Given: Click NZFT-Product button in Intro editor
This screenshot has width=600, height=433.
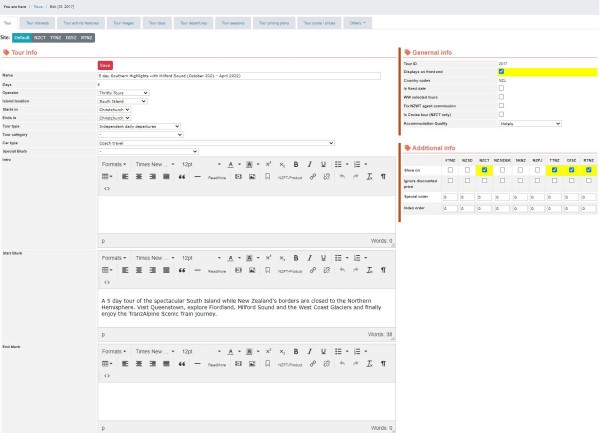Looking at the screenshot, I should click(290, 177).
